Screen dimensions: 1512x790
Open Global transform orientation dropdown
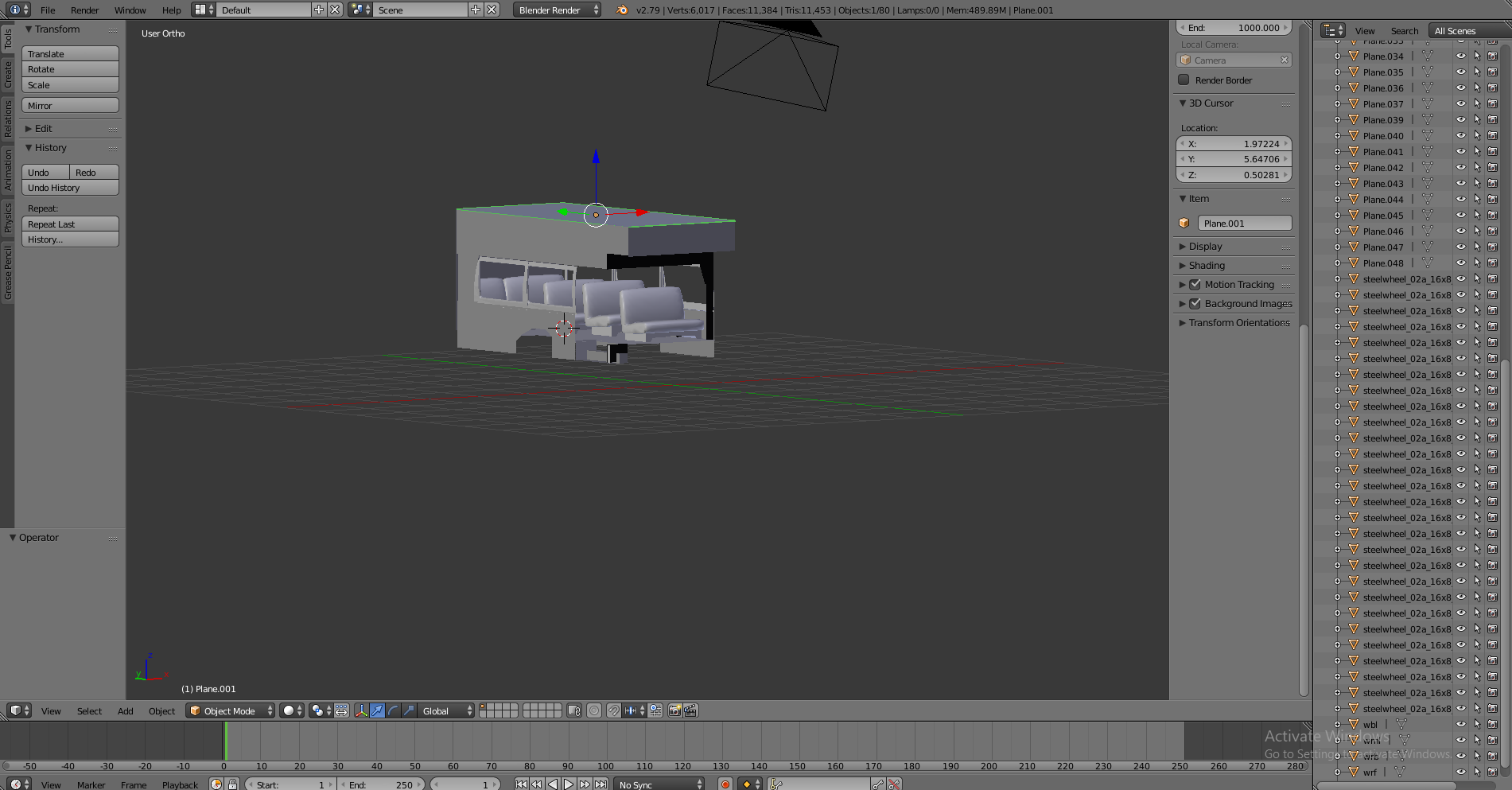click(446, 710)
